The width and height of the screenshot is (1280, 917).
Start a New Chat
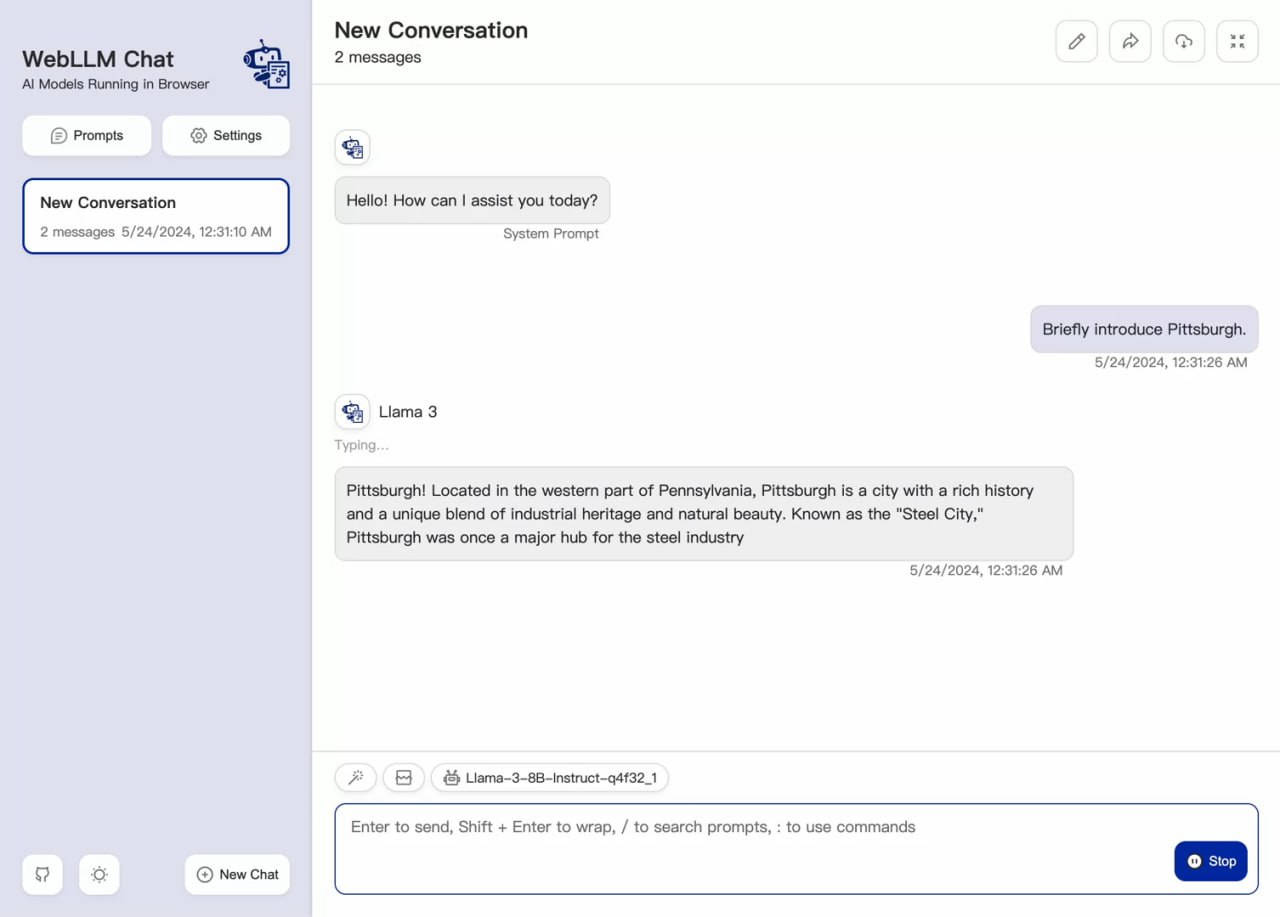click(x=237, y=874)
